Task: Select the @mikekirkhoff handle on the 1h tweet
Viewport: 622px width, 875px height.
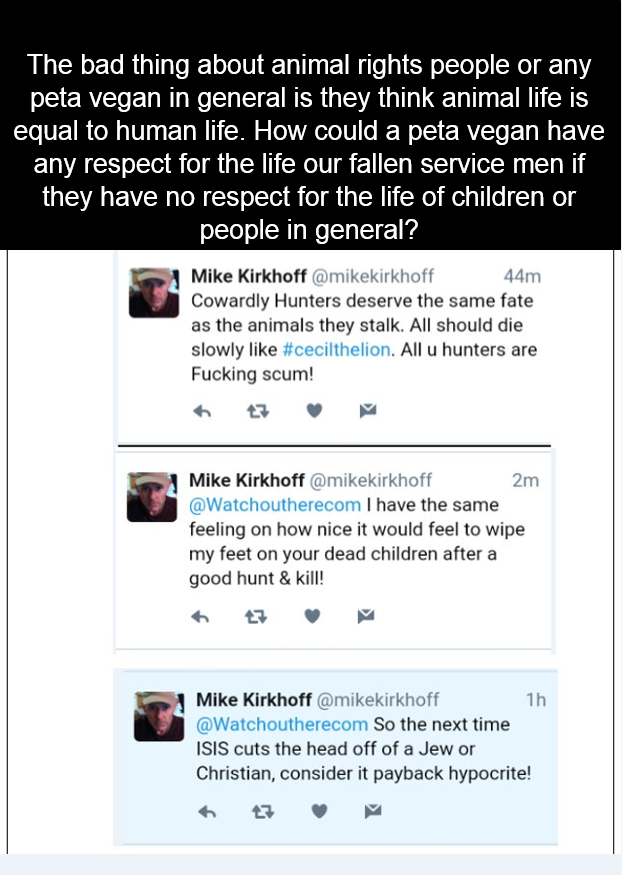Action: [377, 700]
